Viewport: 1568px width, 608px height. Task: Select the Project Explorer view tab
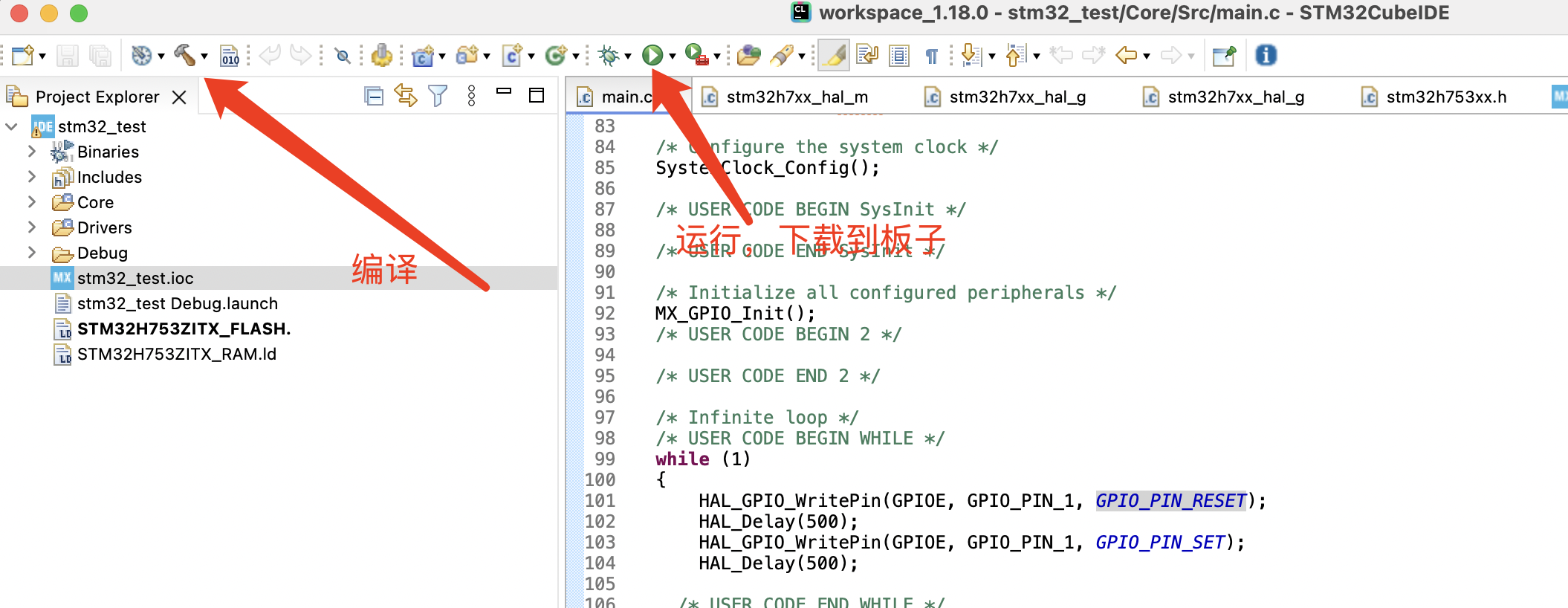coord(97,97)
